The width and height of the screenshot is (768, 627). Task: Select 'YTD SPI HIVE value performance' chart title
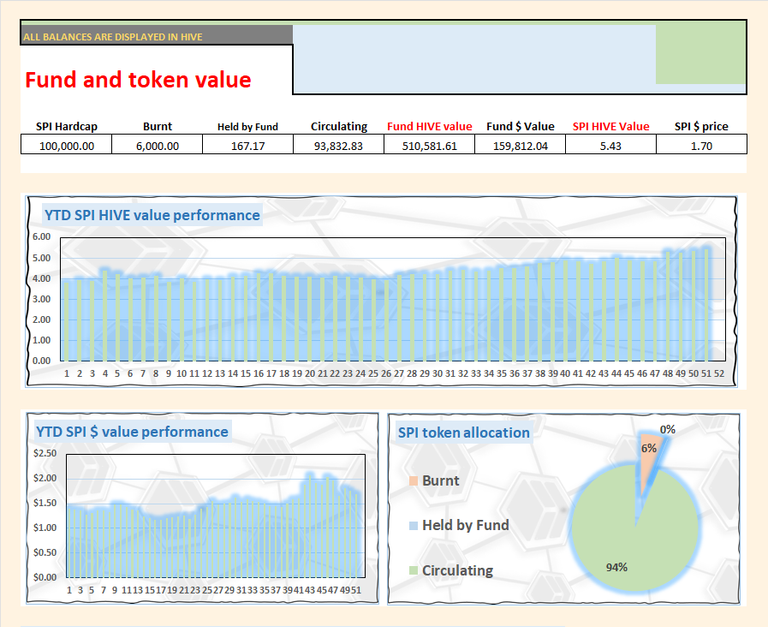coord(152,215)
